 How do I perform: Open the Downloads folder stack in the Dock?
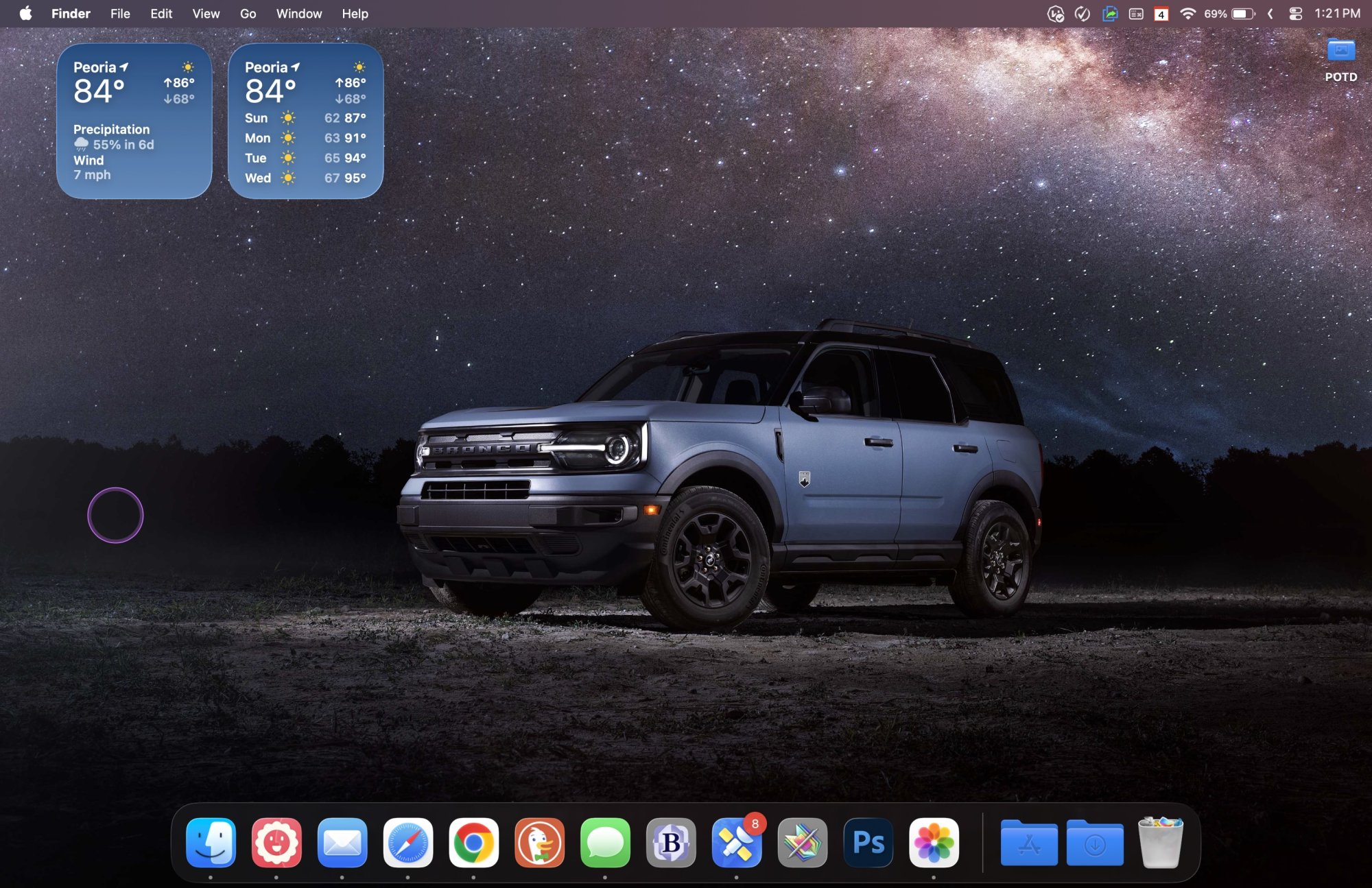(x=1095, y=843)
